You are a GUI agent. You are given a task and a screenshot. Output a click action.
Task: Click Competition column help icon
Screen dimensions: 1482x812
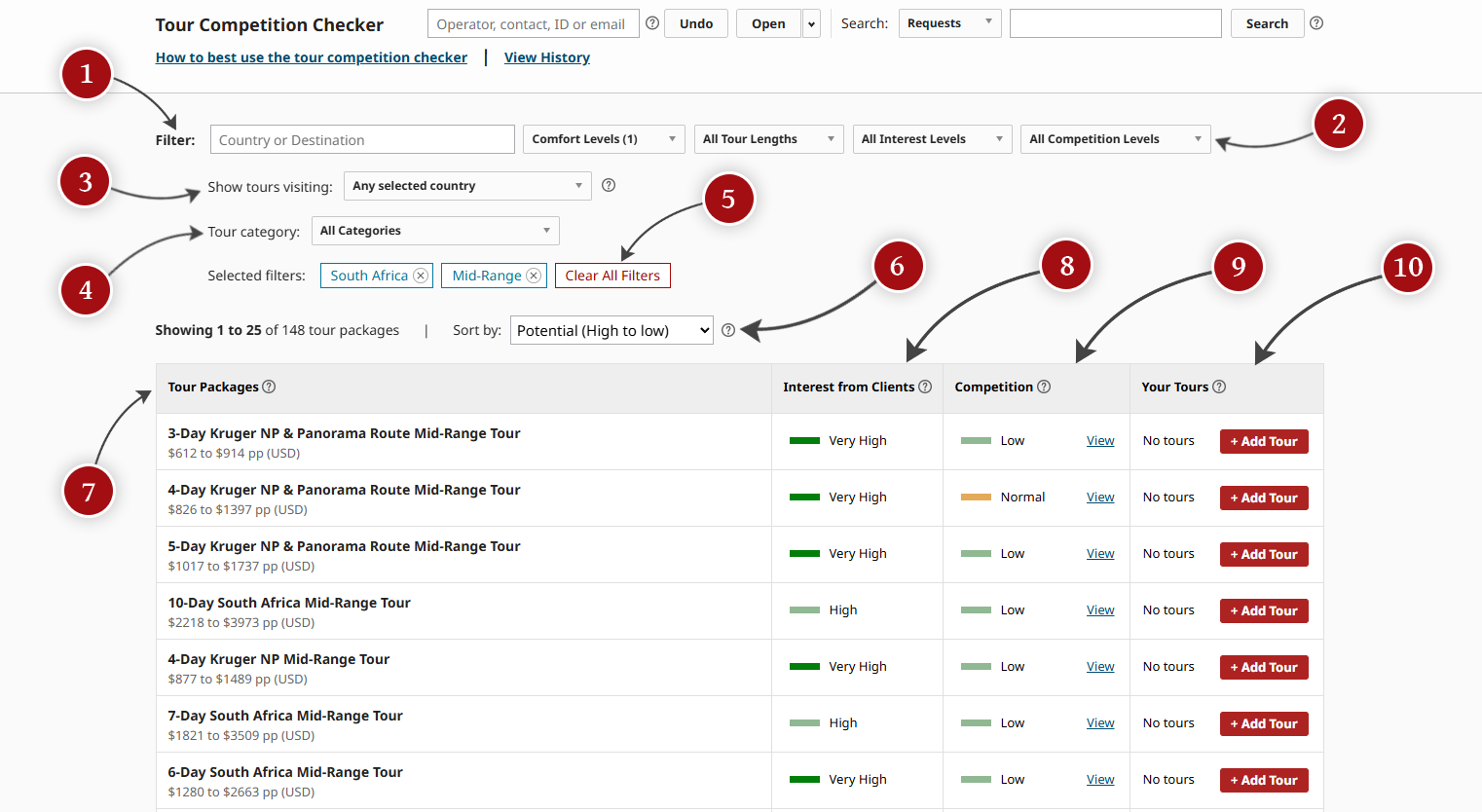pyautogui.click(x=1044, y=387)
